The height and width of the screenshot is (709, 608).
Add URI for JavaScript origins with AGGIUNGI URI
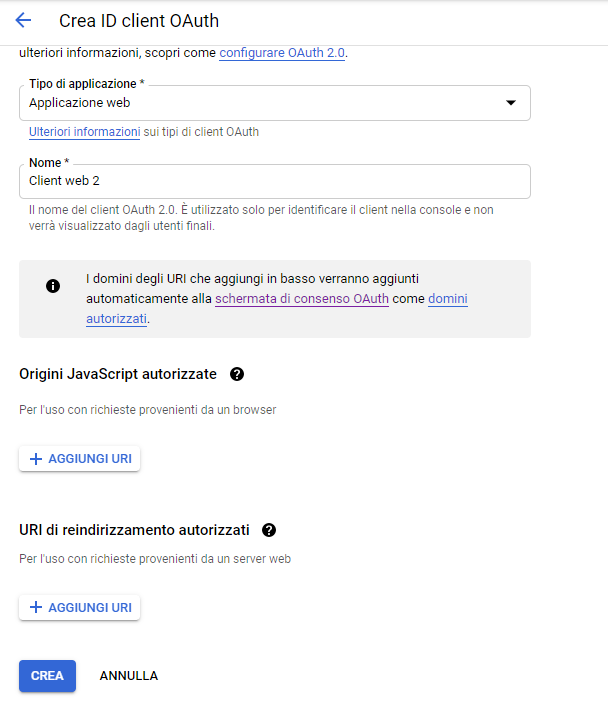(80, 459)
